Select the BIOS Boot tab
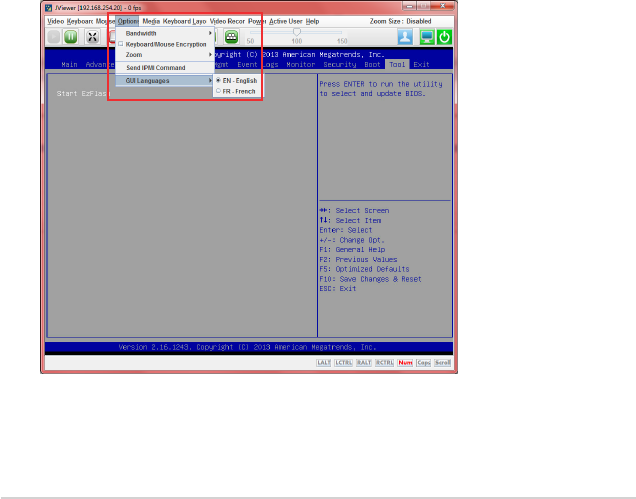636x499 pixels. coord(372,65)
